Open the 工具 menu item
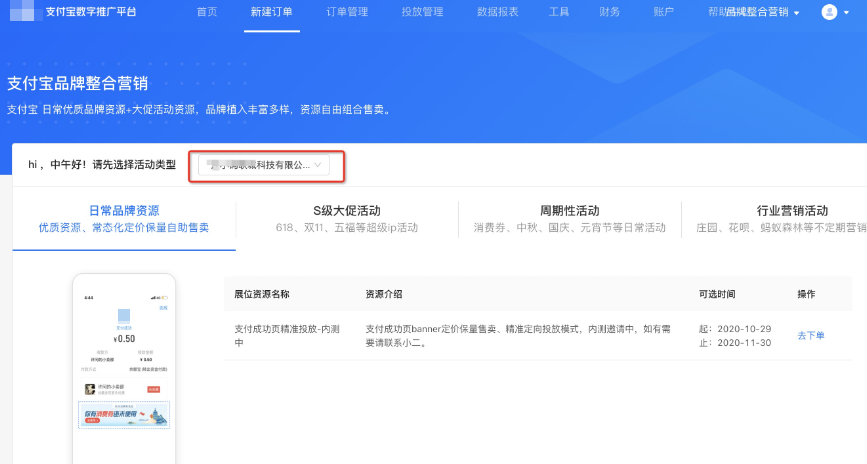This screenshot has height=464, width=867. pyautogui.click(x=558, y=12)
